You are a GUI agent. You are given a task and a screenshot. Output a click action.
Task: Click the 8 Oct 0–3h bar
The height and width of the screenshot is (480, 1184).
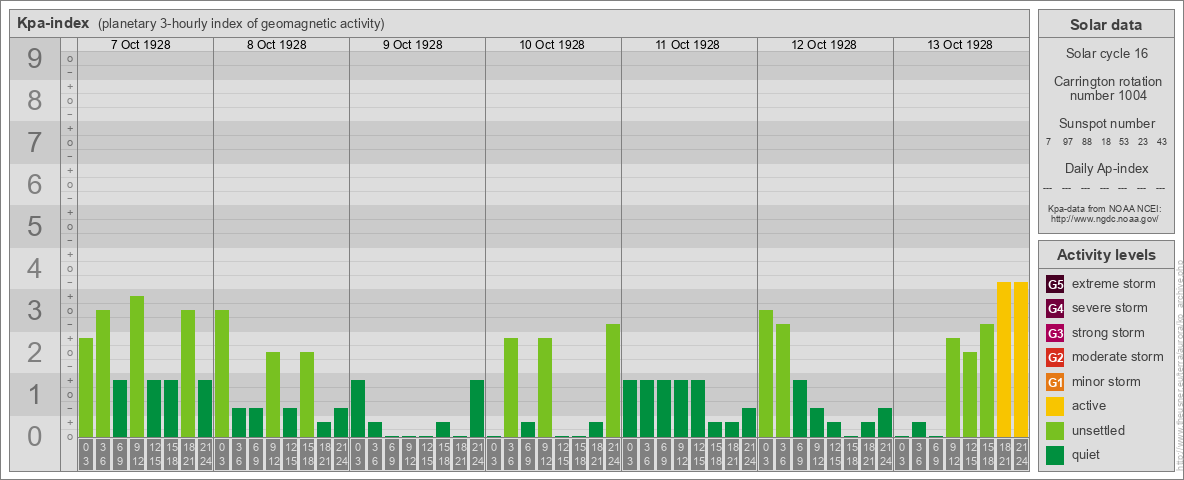point(222,374)
